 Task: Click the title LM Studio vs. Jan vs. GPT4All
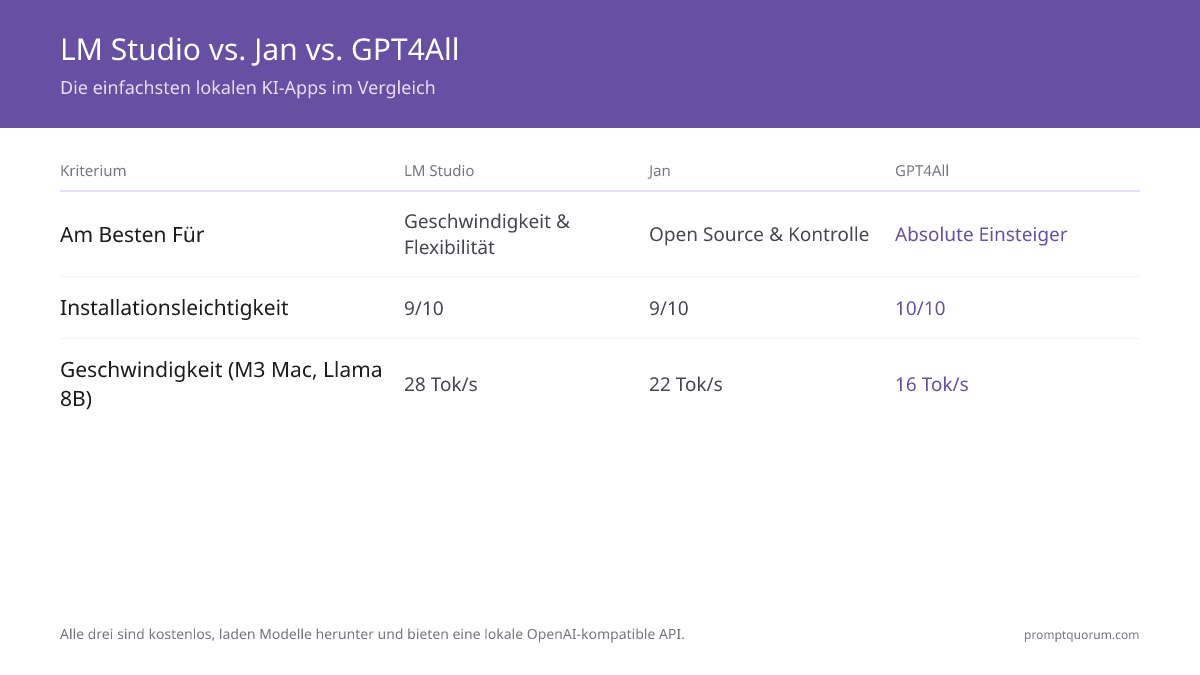[x=260, y=49]
